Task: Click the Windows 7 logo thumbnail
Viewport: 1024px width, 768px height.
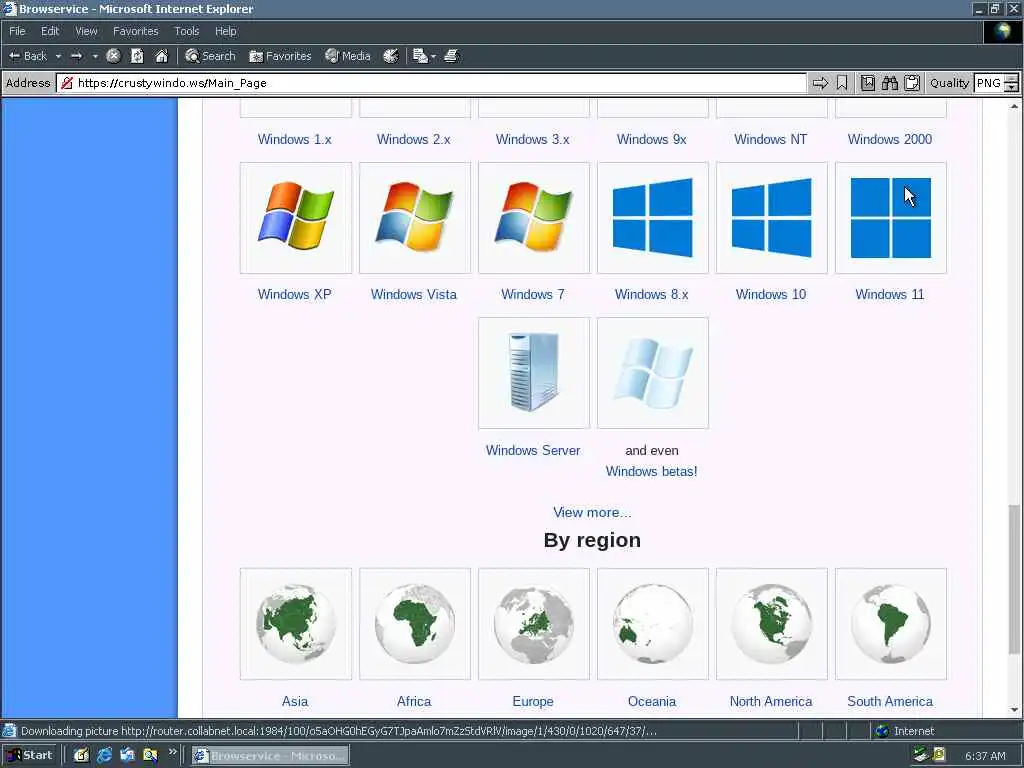Action: [x=534, y=218]
